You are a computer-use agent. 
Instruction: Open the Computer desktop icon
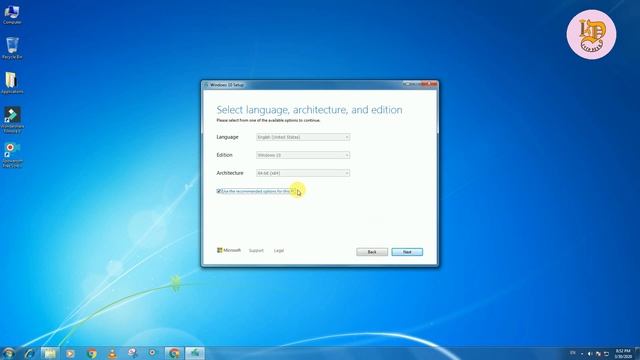[x=12, y=15]
